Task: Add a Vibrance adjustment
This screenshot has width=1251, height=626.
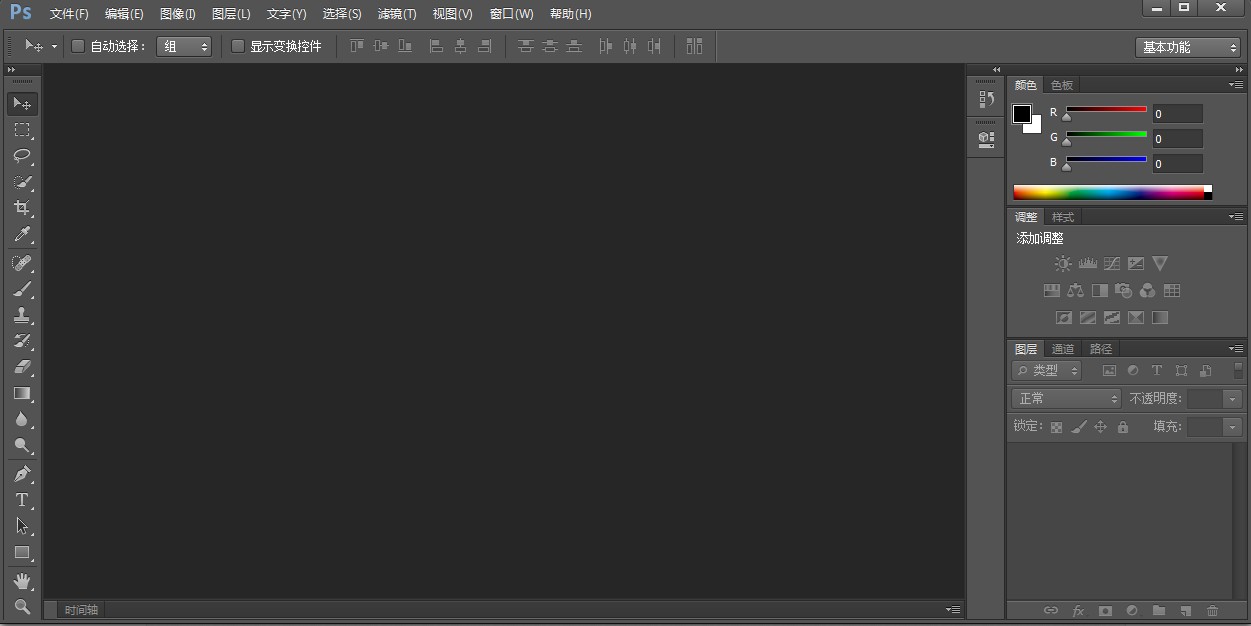Action: click(x=1160, y=264)
